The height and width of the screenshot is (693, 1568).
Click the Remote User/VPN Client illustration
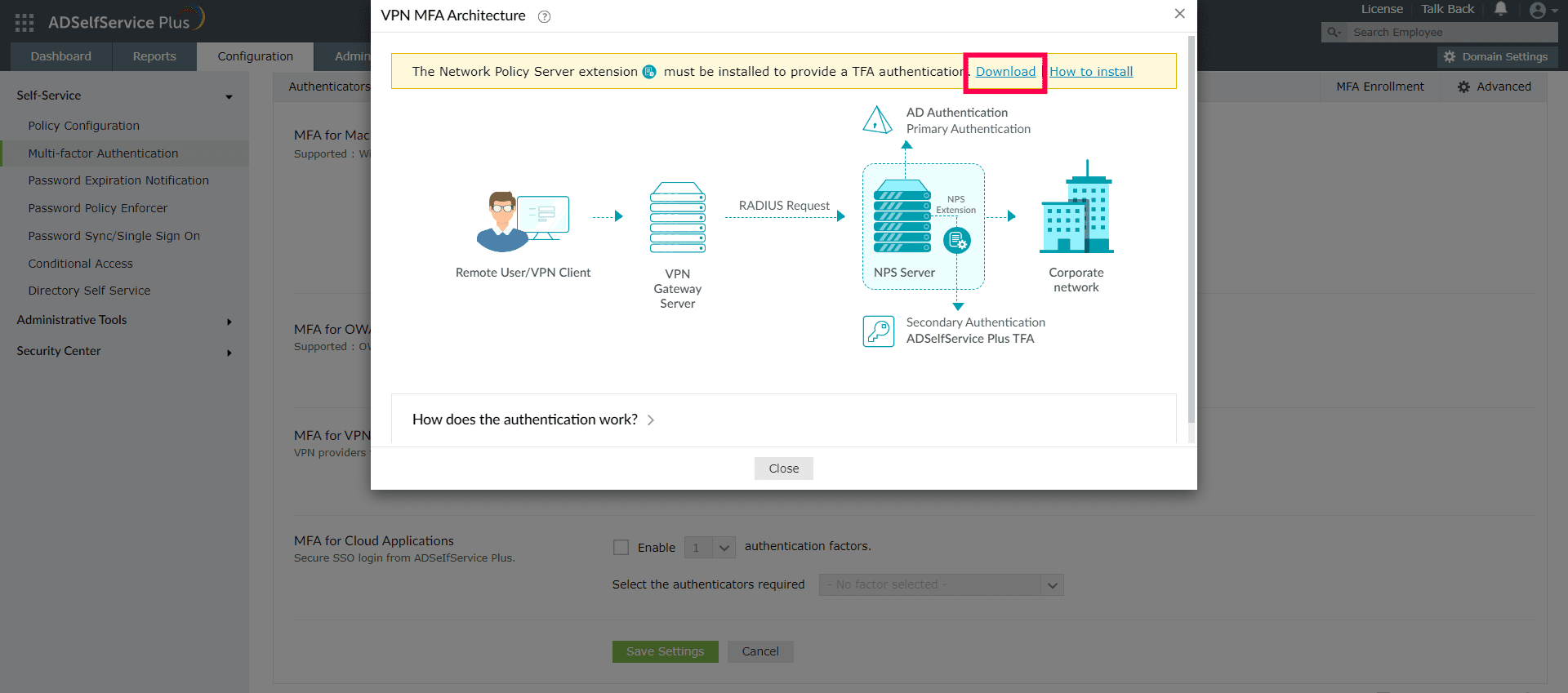tap(523, 221)
